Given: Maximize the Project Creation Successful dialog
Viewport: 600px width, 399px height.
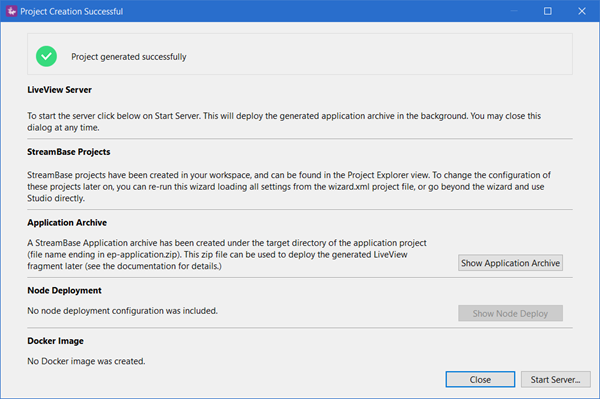Looking at the screenshot, I should [548, 11].
